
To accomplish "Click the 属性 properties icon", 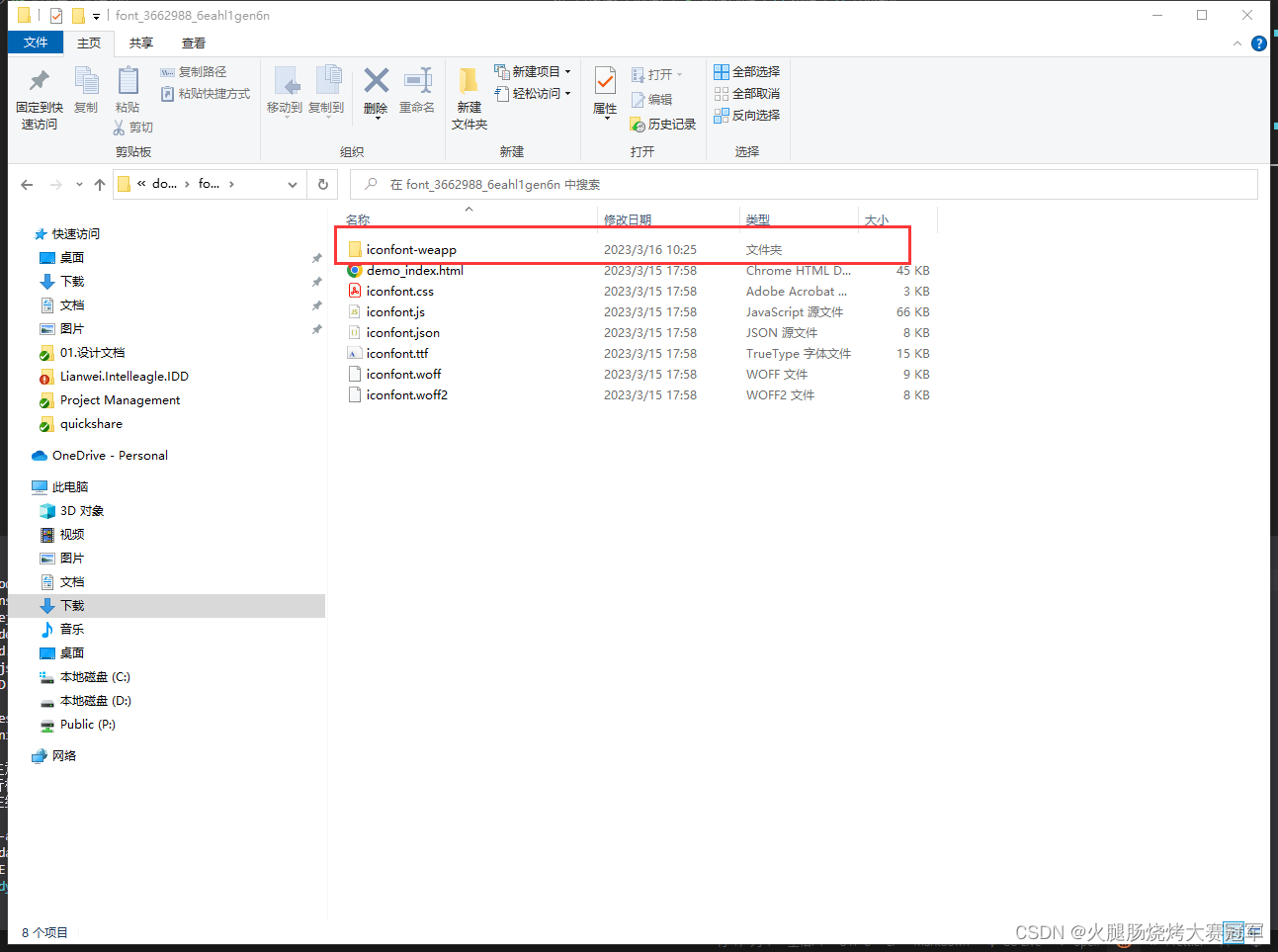I will [605, 81].
